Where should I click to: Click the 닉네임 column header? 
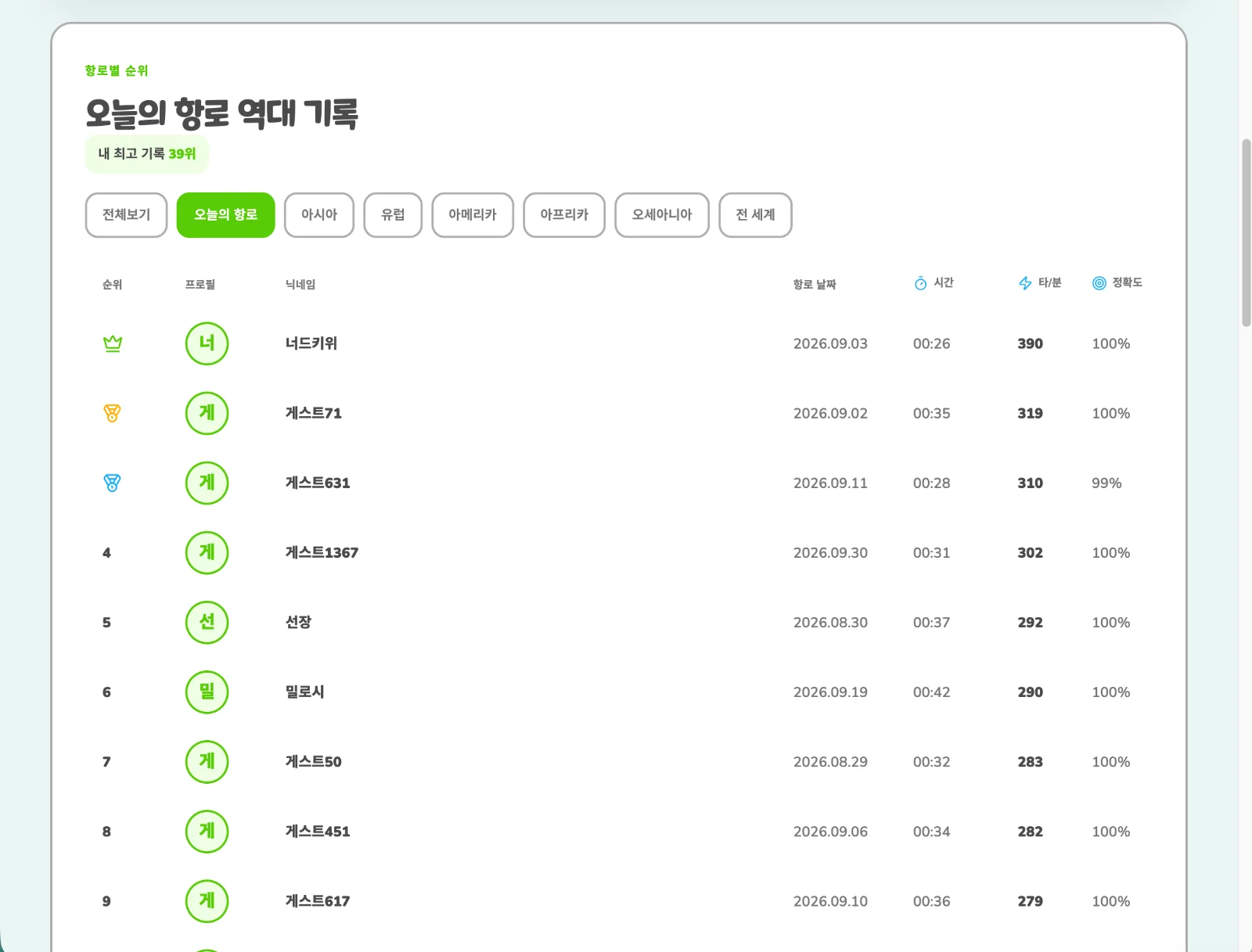click(x=300, y=285)
